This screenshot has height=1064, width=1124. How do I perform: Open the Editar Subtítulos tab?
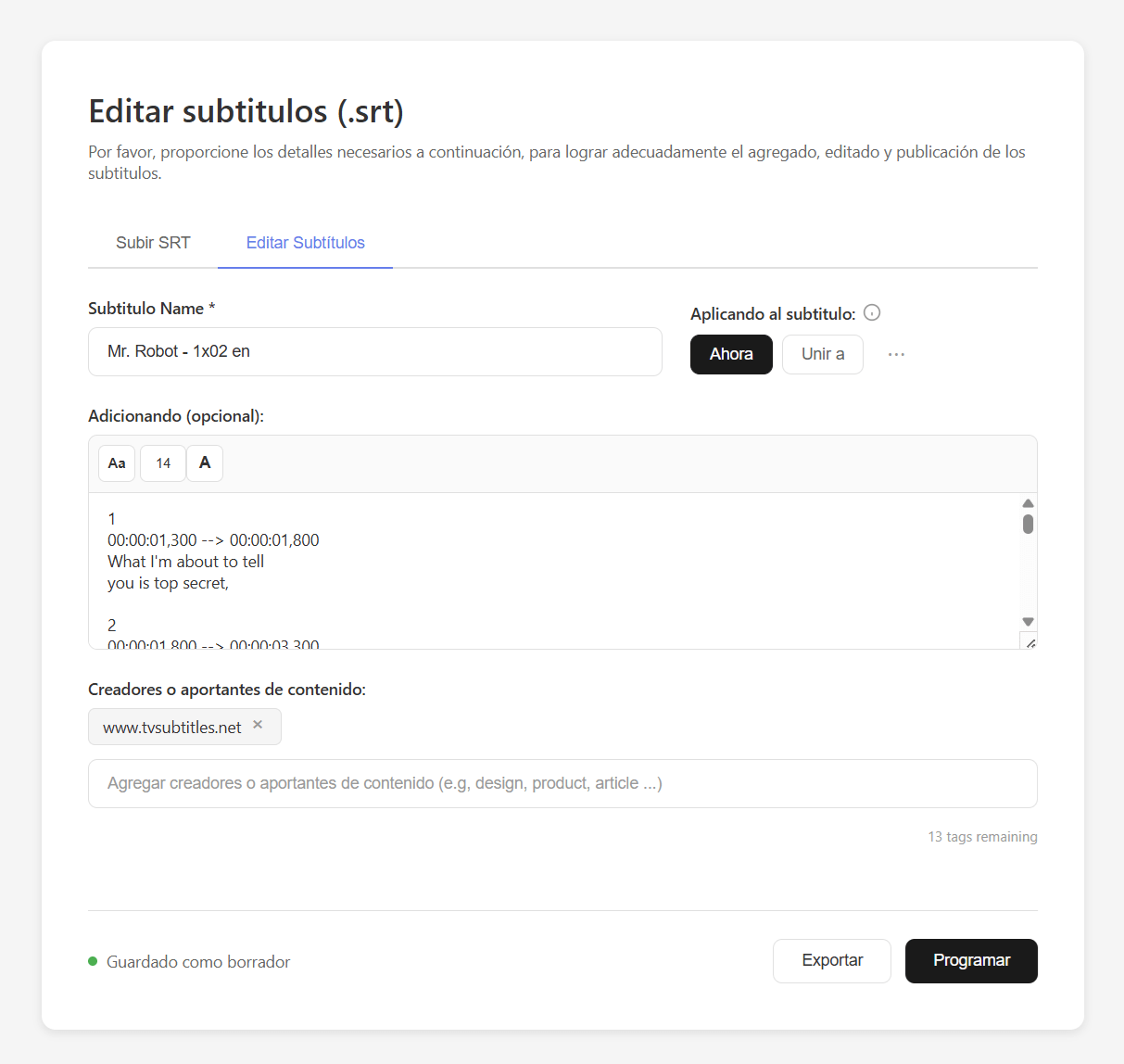coord(306,243)
